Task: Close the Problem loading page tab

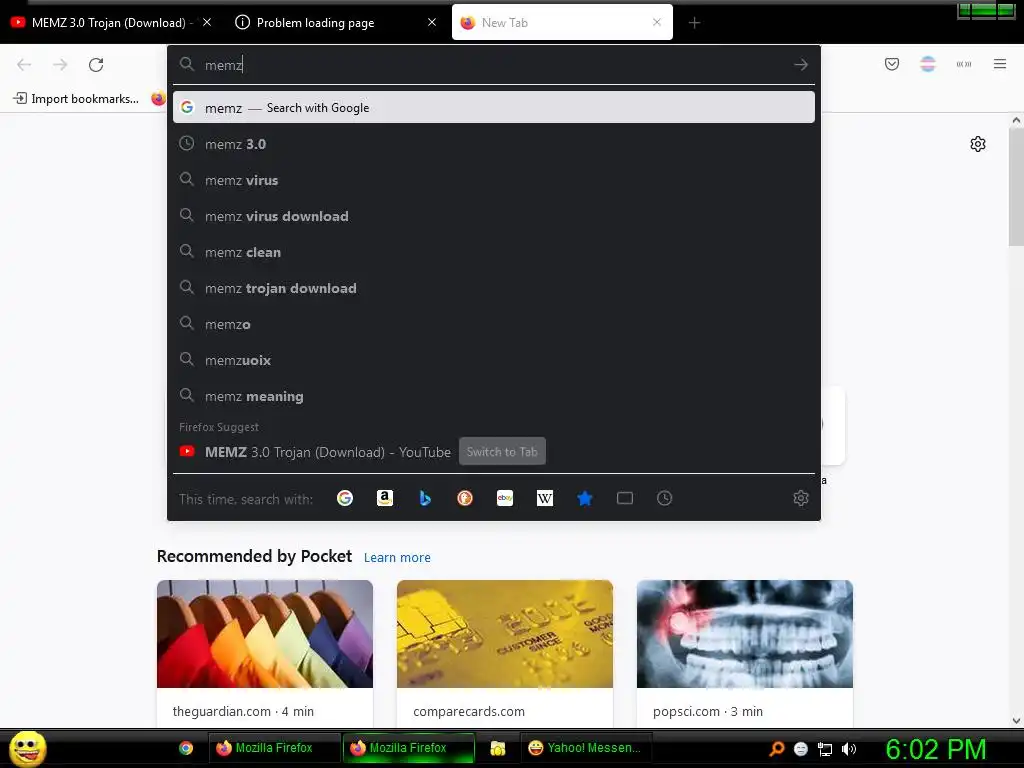Action: (x=432, y=22)
